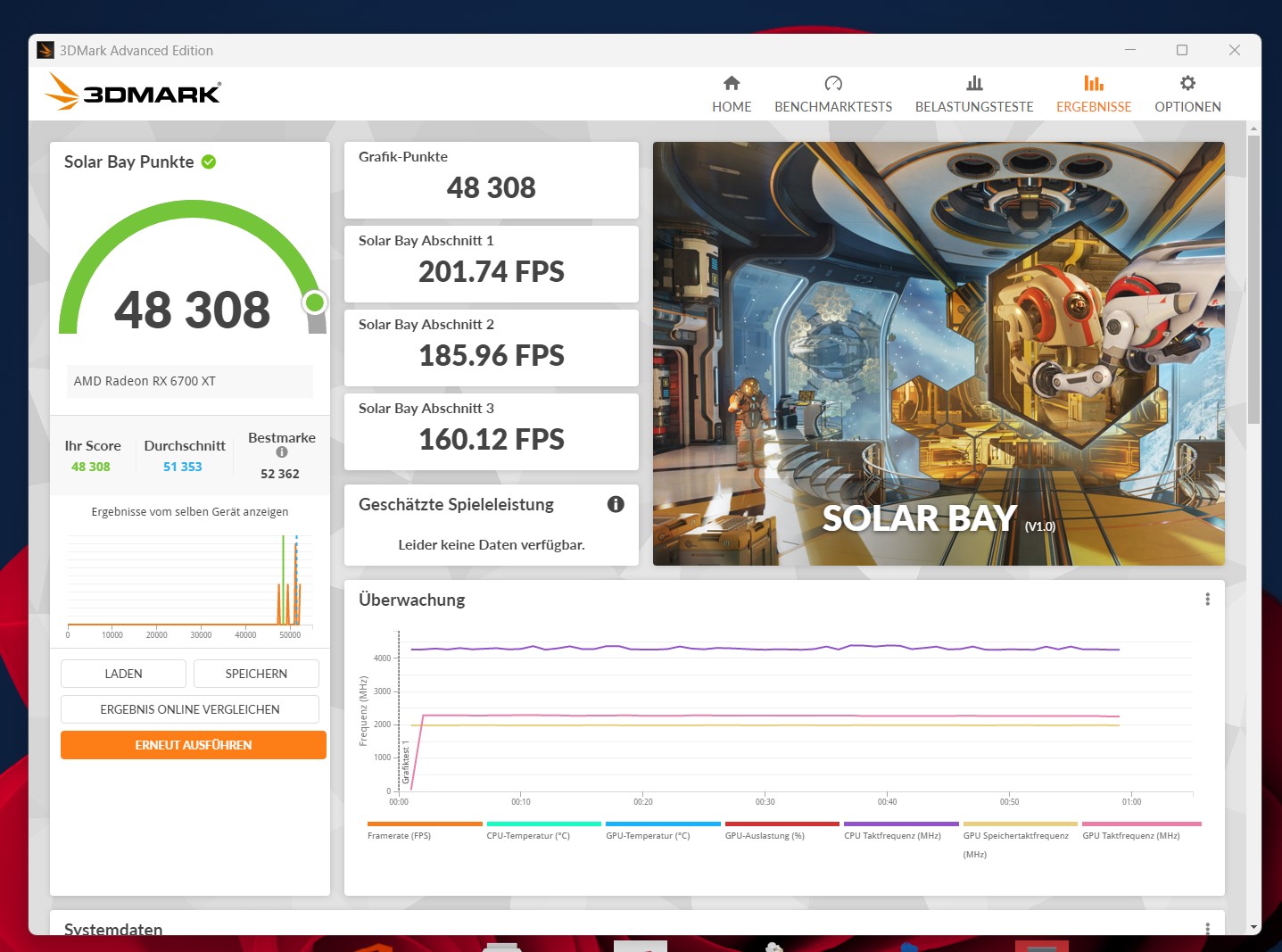Click the Home house icon
1282x952 pixels.
732,83
